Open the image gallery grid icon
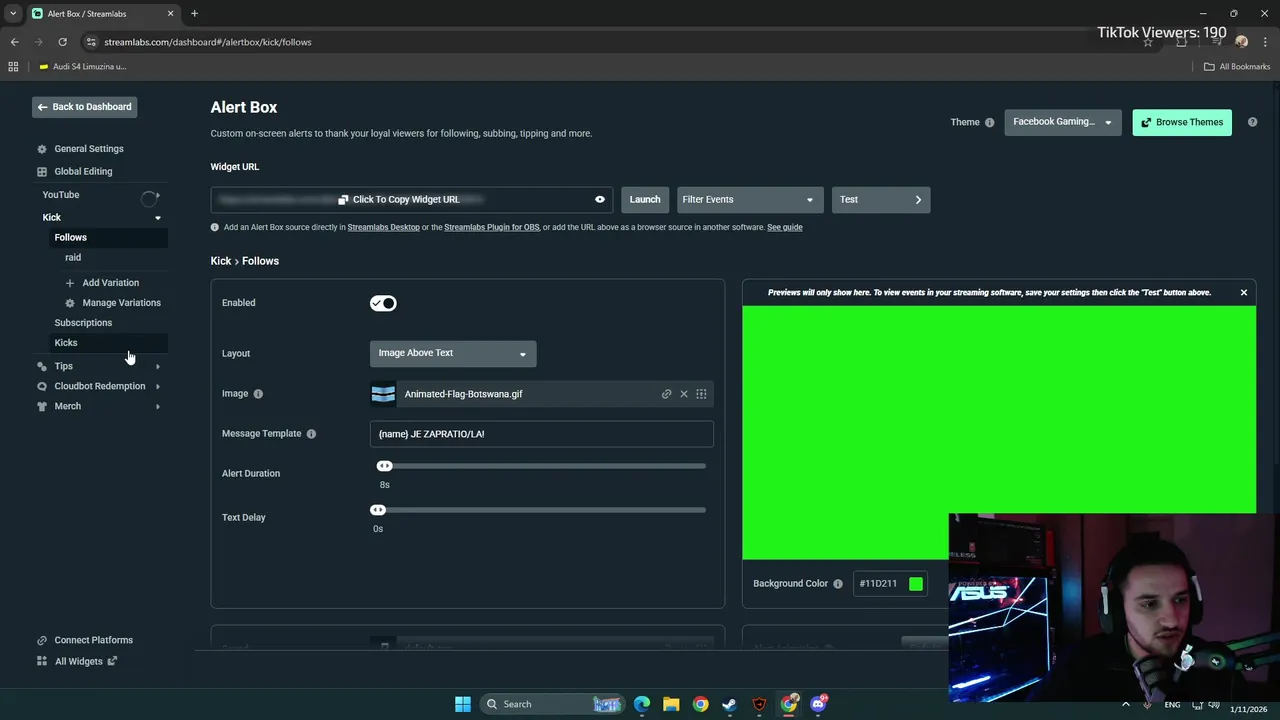 pos(701,394)
